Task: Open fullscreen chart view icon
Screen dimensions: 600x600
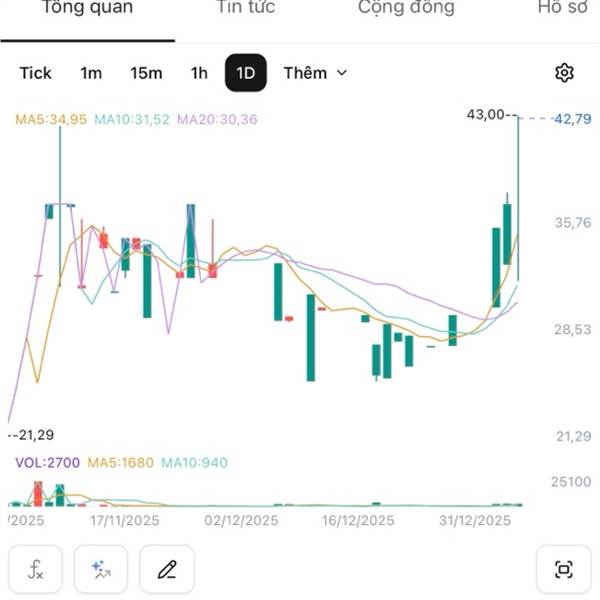Action: click(x=564, y=569)
